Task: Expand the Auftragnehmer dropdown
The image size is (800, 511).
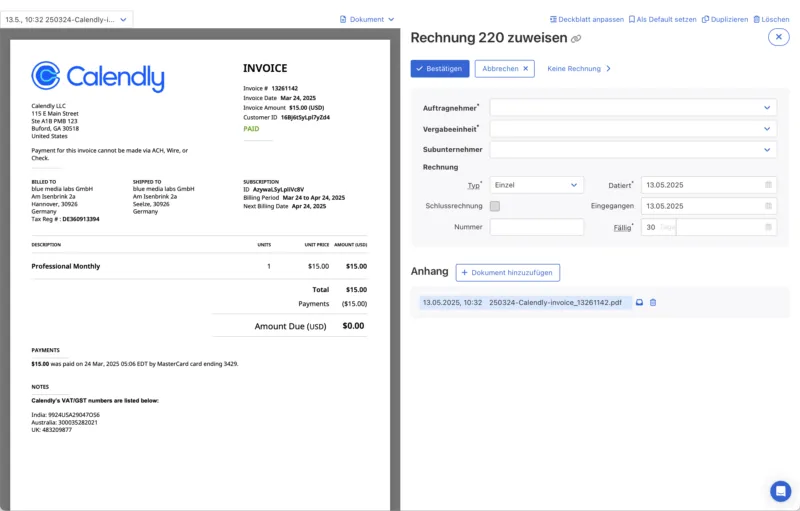Action: (632, 108)
